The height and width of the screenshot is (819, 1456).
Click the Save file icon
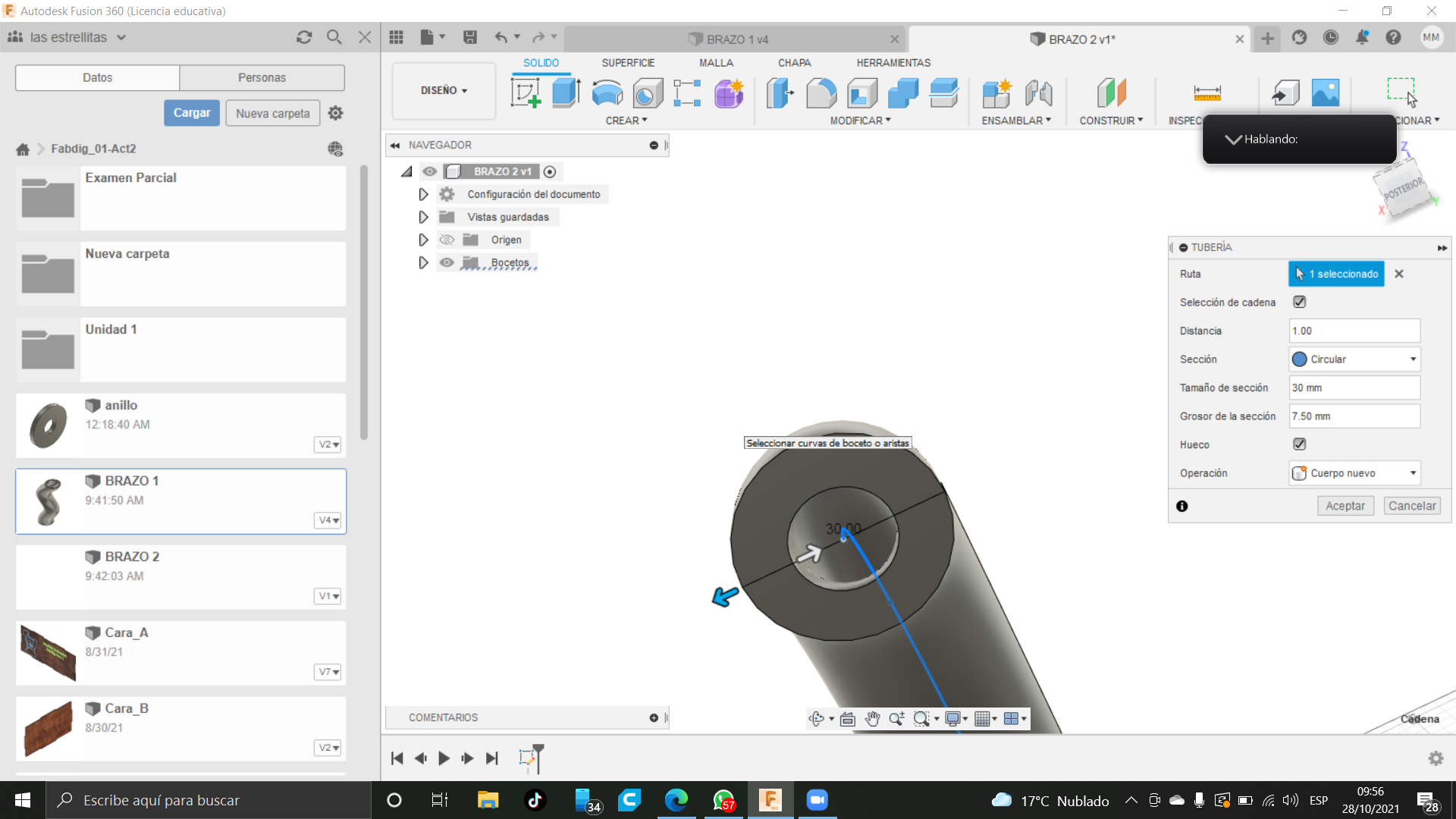(x=470, y=37)
